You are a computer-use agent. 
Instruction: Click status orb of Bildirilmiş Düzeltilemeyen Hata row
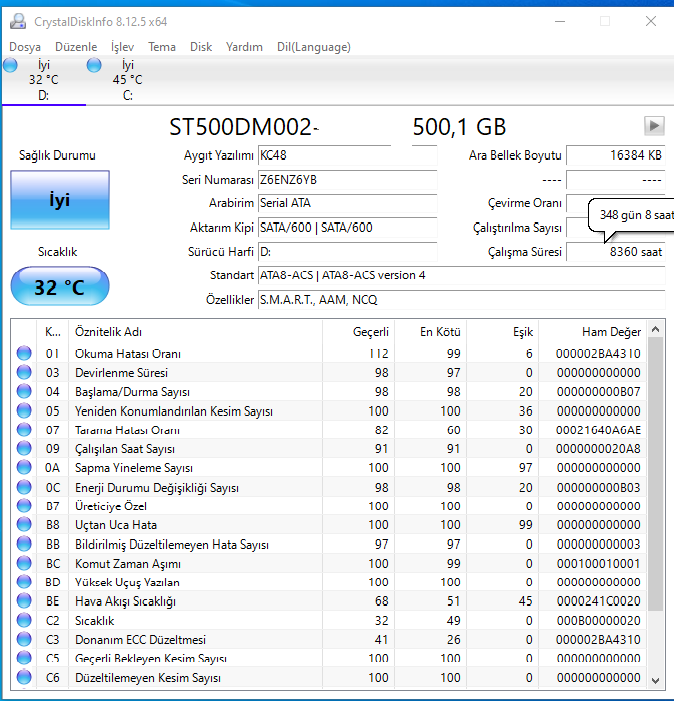coord(24,544)
